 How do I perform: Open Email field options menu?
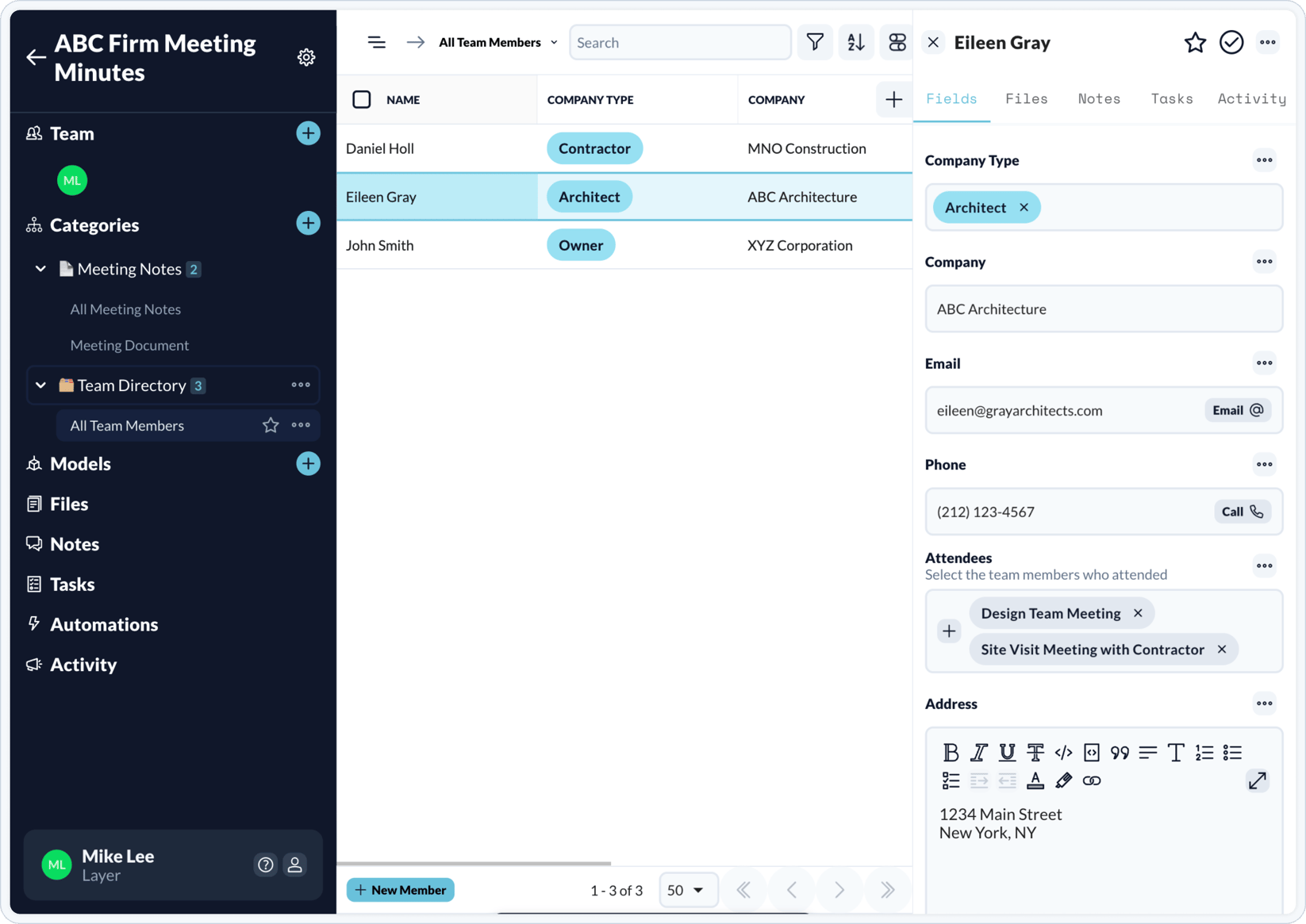click(x=1264, y=363)
